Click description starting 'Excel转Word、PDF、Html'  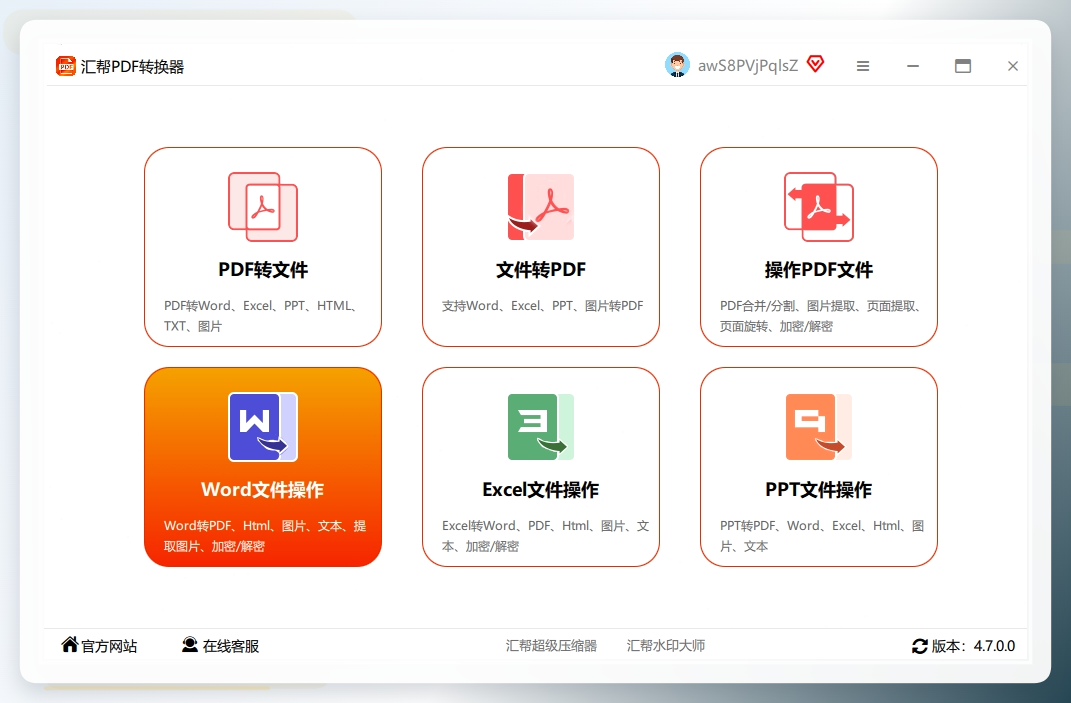pos(545,536)
